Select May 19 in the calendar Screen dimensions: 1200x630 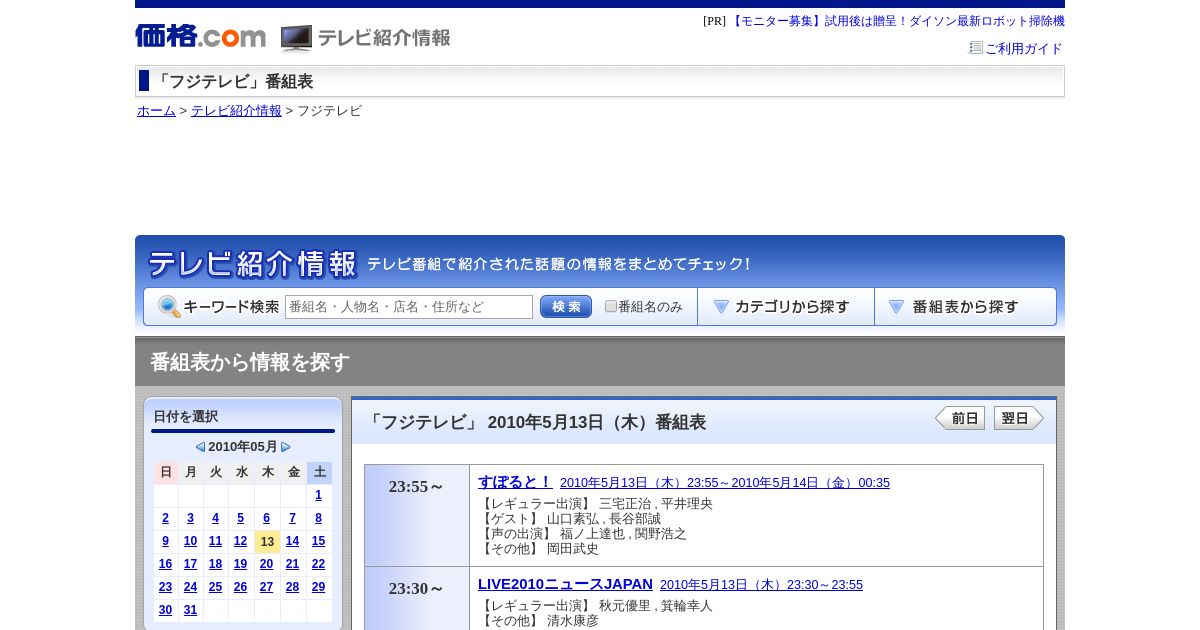pos(240,564)
